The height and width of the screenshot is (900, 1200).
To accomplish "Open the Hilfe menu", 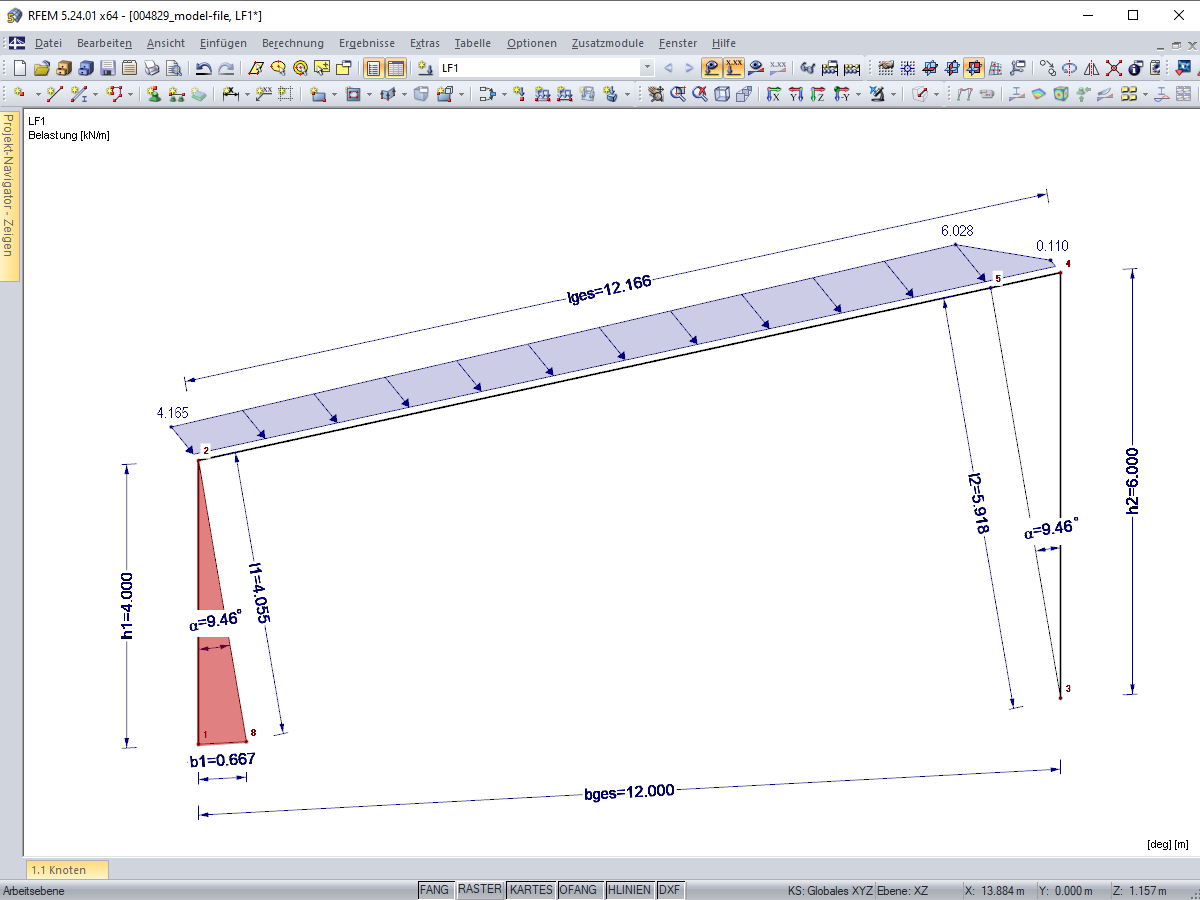I will (x=724, y=43).
